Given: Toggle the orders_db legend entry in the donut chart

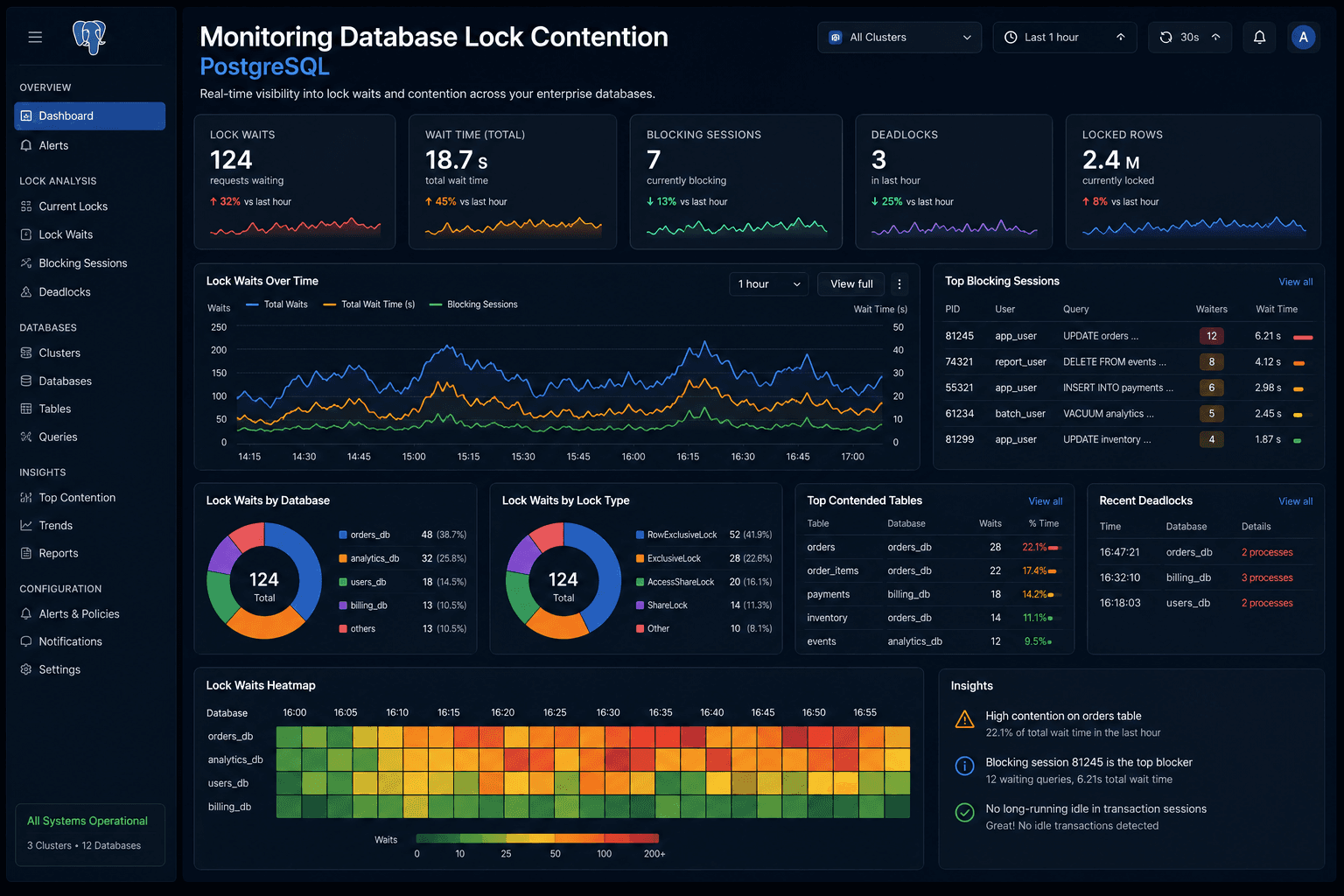Looking at the screenshot, I should pyautogui.click(x=364, y=535).
